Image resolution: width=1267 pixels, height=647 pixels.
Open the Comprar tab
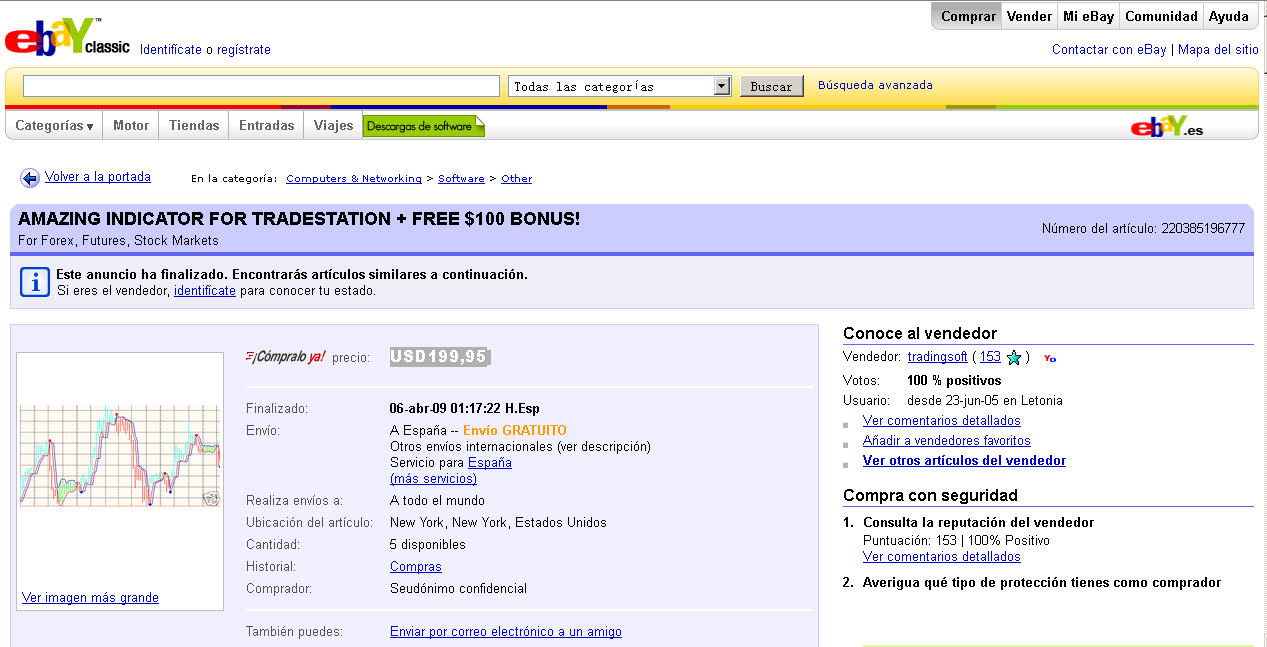click(968, 16)
